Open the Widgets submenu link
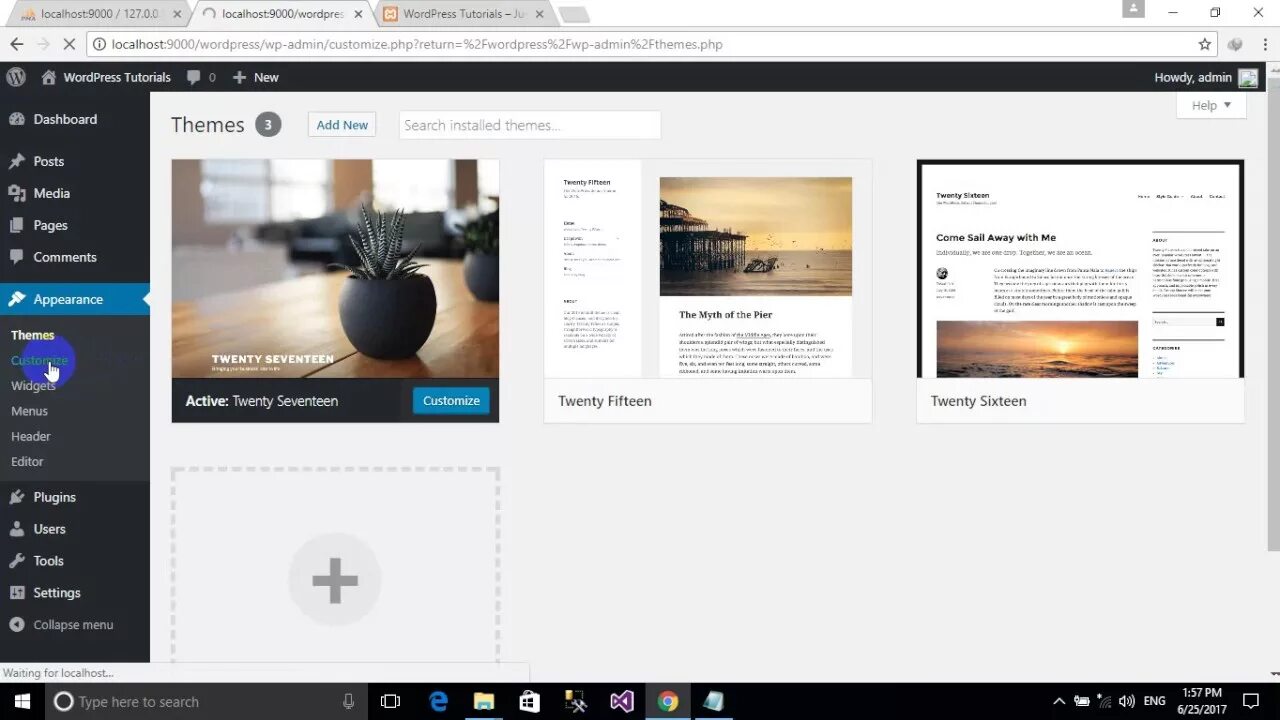Image resolution: width=1280 pixels, height=720 pixels. click(33, 385)
